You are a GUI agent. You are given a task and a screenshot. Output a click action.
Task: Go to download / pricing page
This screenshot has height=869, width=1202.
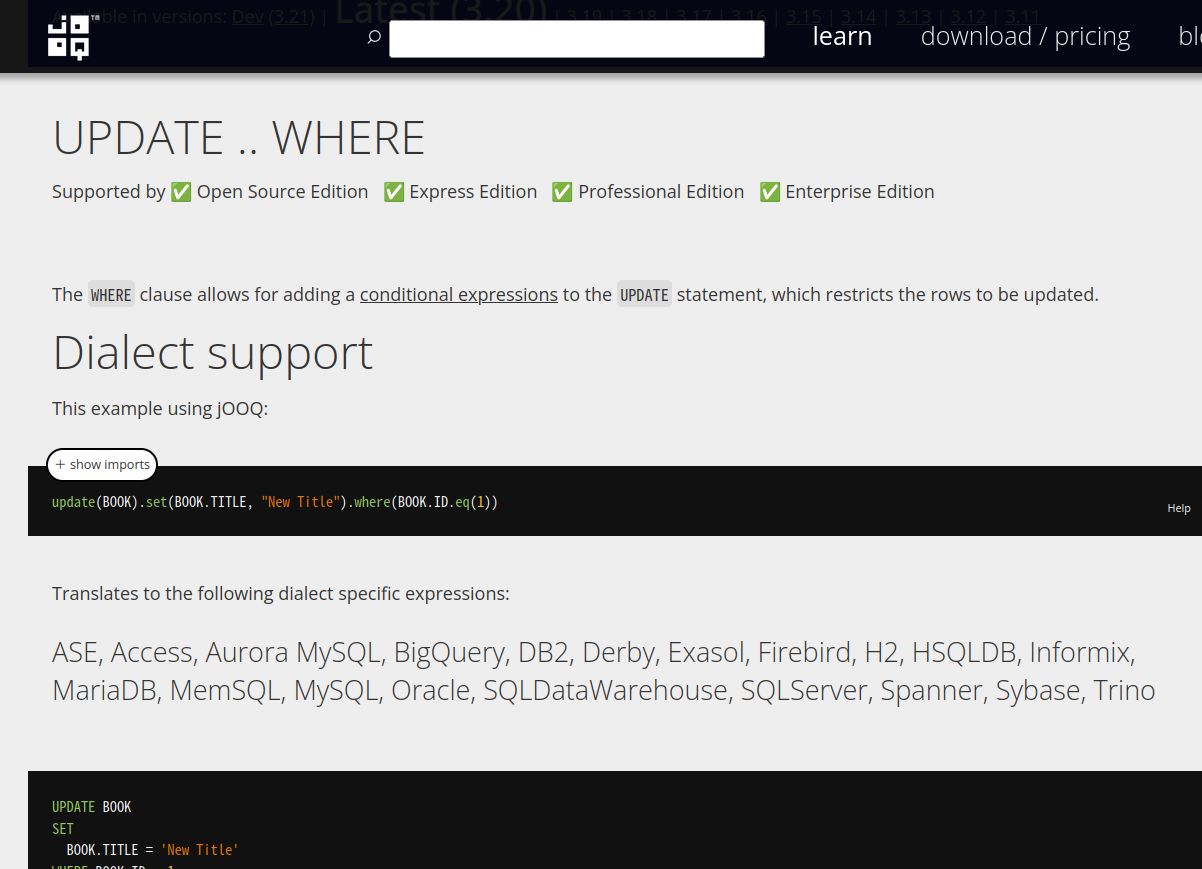point(1025,36)
